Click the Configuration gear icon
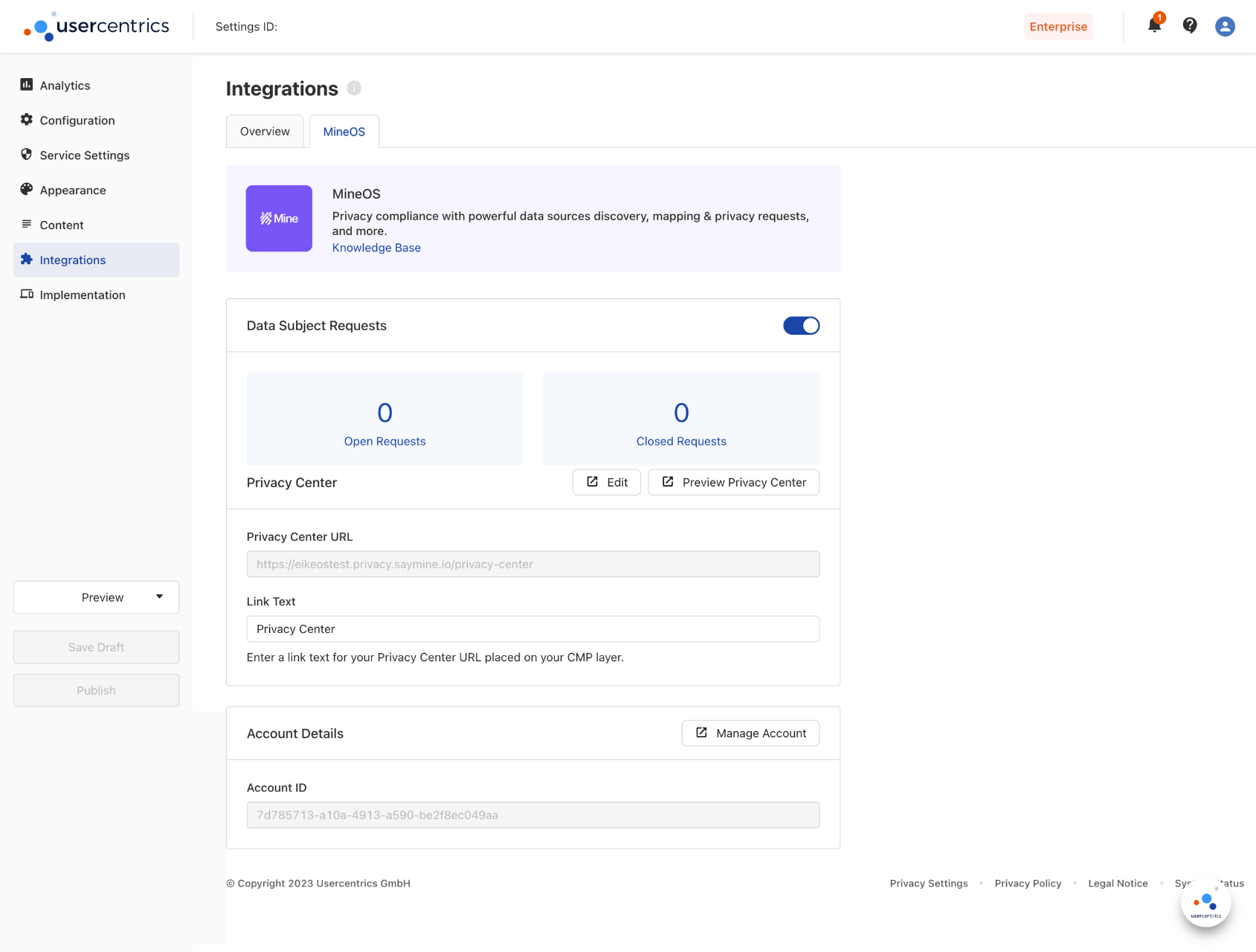Viewport: 1256px width, 952px height. point(27,120)
